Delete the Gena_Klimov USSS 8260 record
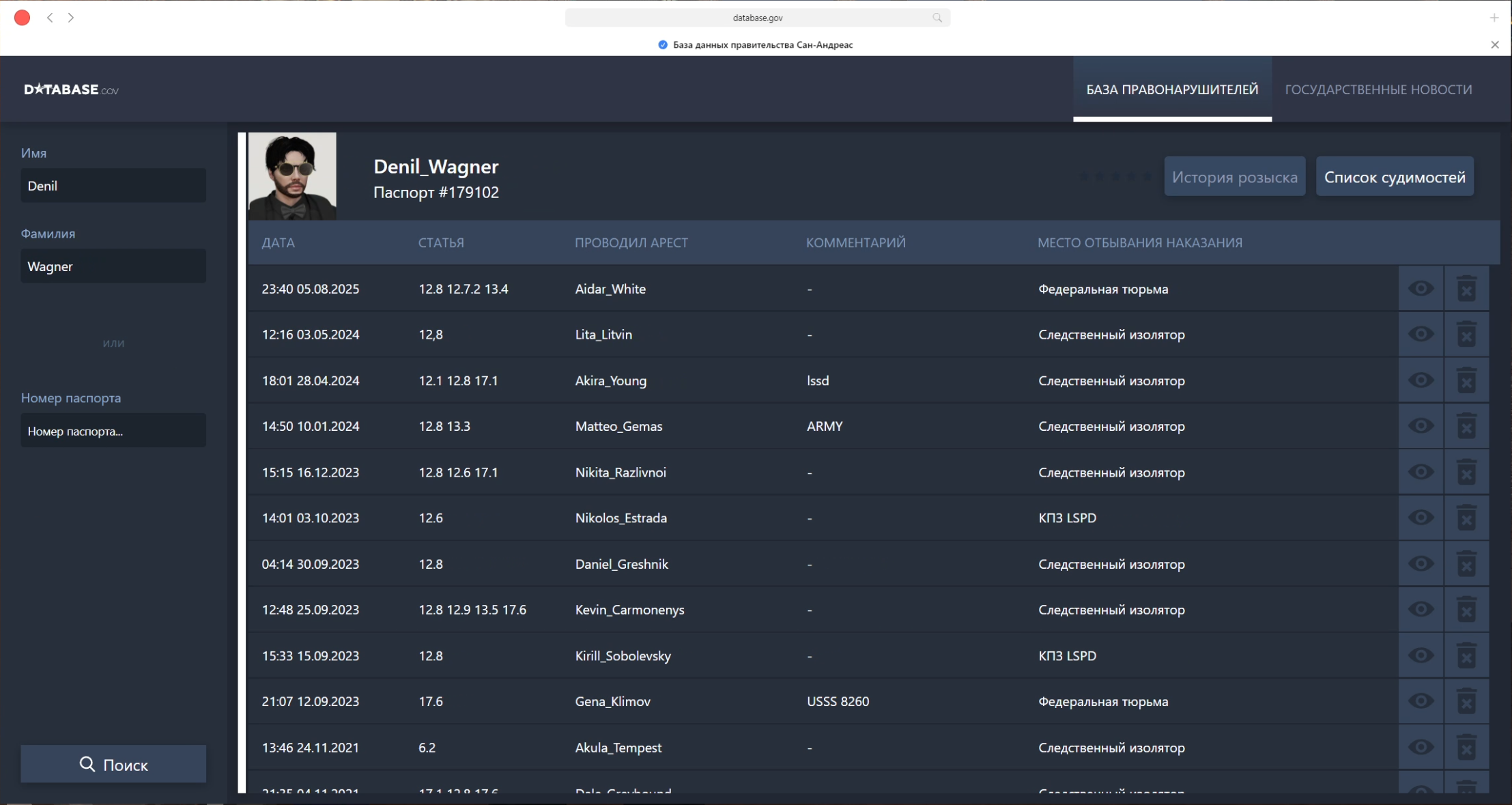 point(1466,701)
